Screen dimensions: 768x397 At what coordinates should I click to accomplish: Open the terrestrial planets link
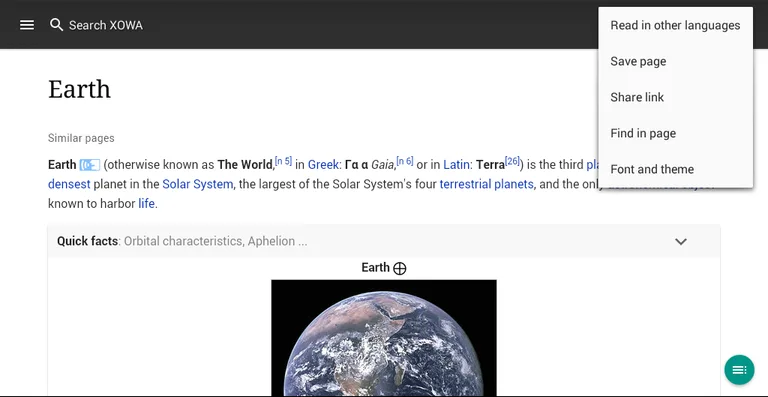click(x=486, y=184)
